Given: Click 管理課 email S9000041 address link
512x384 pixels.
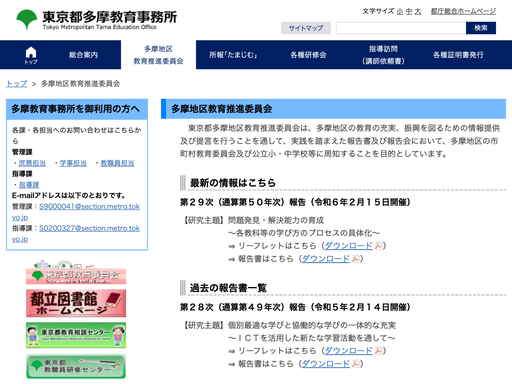Looking at the screenshot, I should click(89, 207).
